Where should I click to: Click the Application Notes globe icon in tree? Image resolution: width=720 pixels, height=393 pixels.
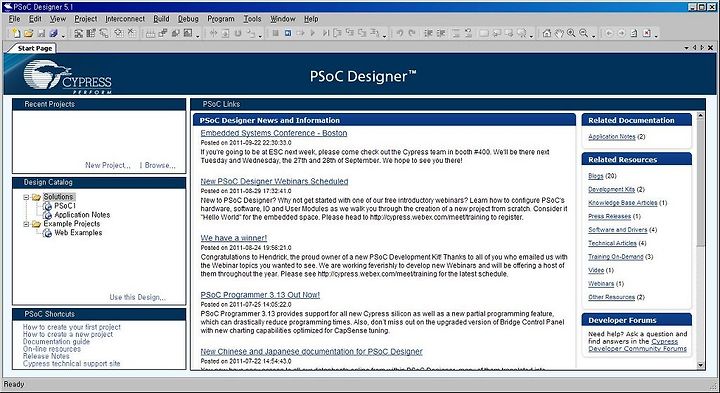point(47,215)
